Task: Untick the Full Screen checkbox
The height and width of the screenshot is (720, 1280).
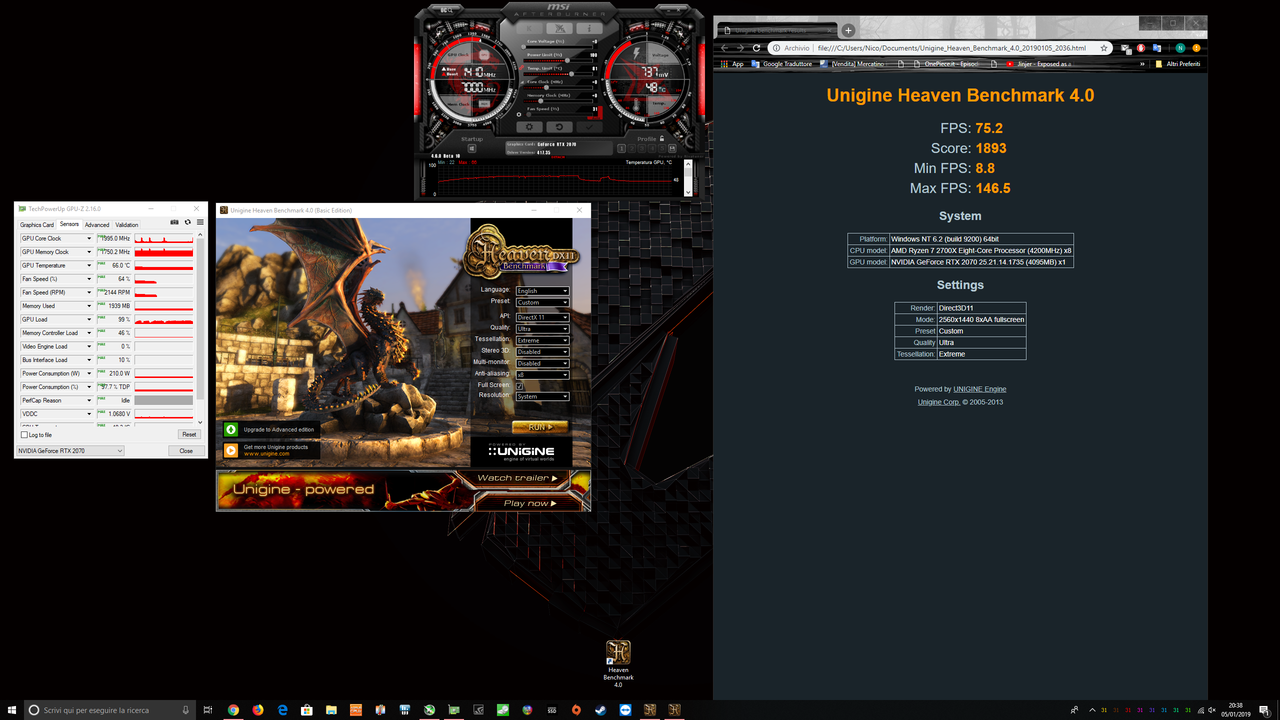Action: (519, 386)
